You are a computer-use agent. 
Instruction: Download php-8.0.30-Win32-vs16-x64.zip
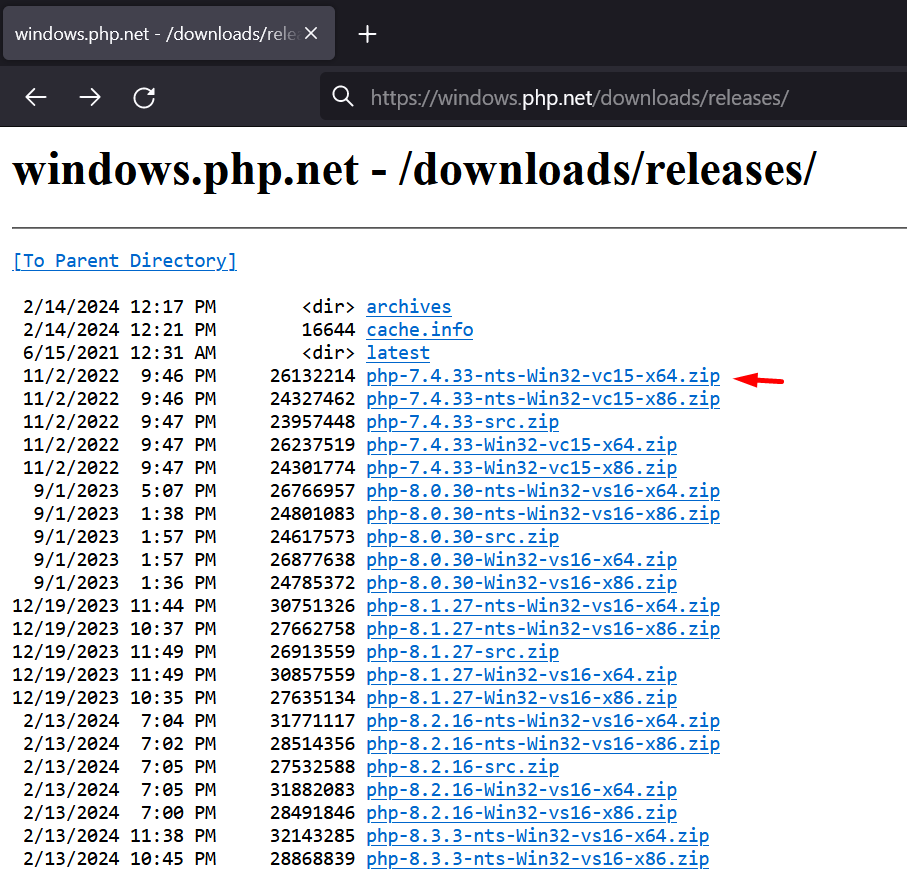521,560
